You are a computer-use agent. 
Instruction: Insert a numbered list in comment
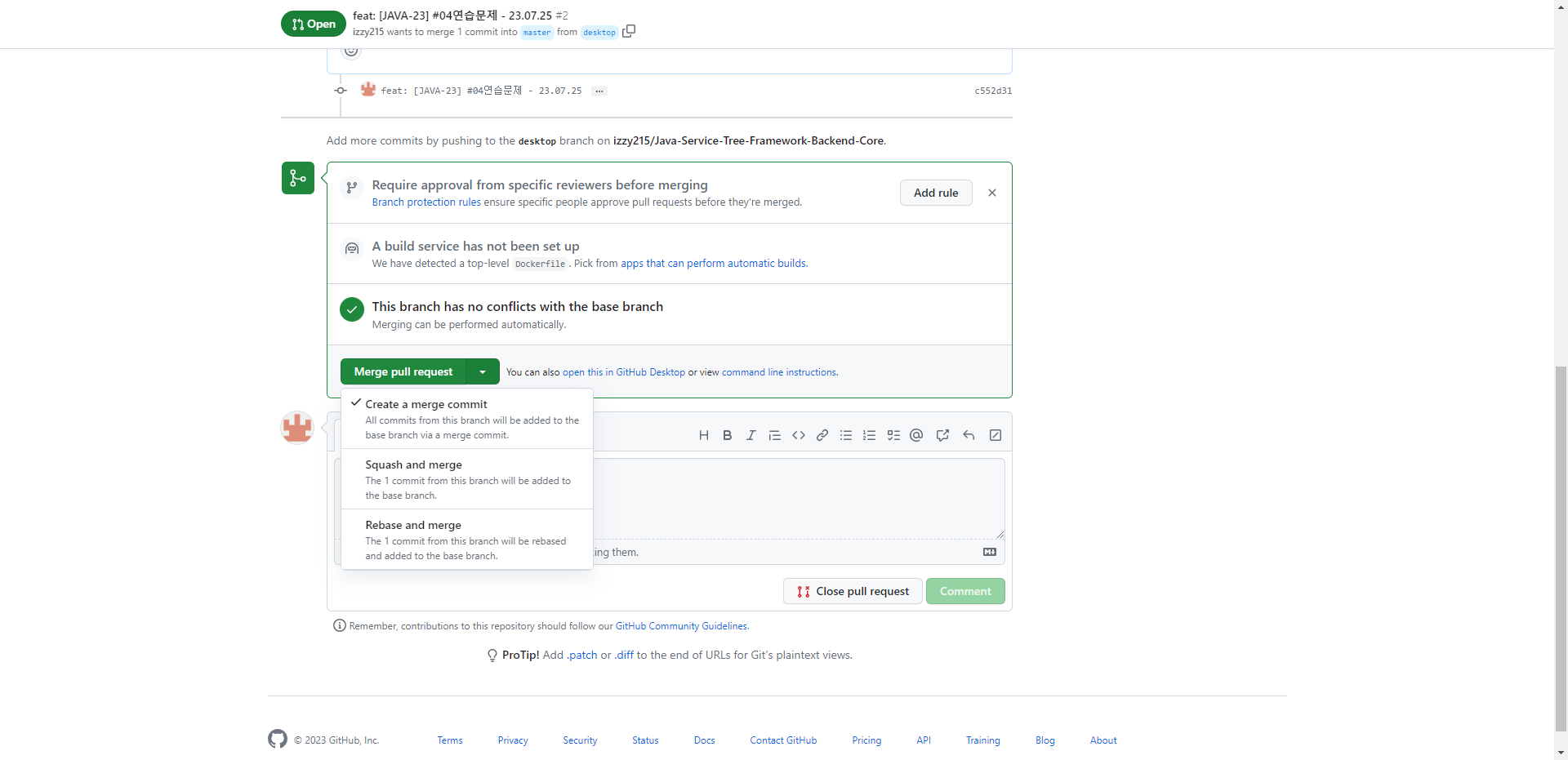coord(870,435)
